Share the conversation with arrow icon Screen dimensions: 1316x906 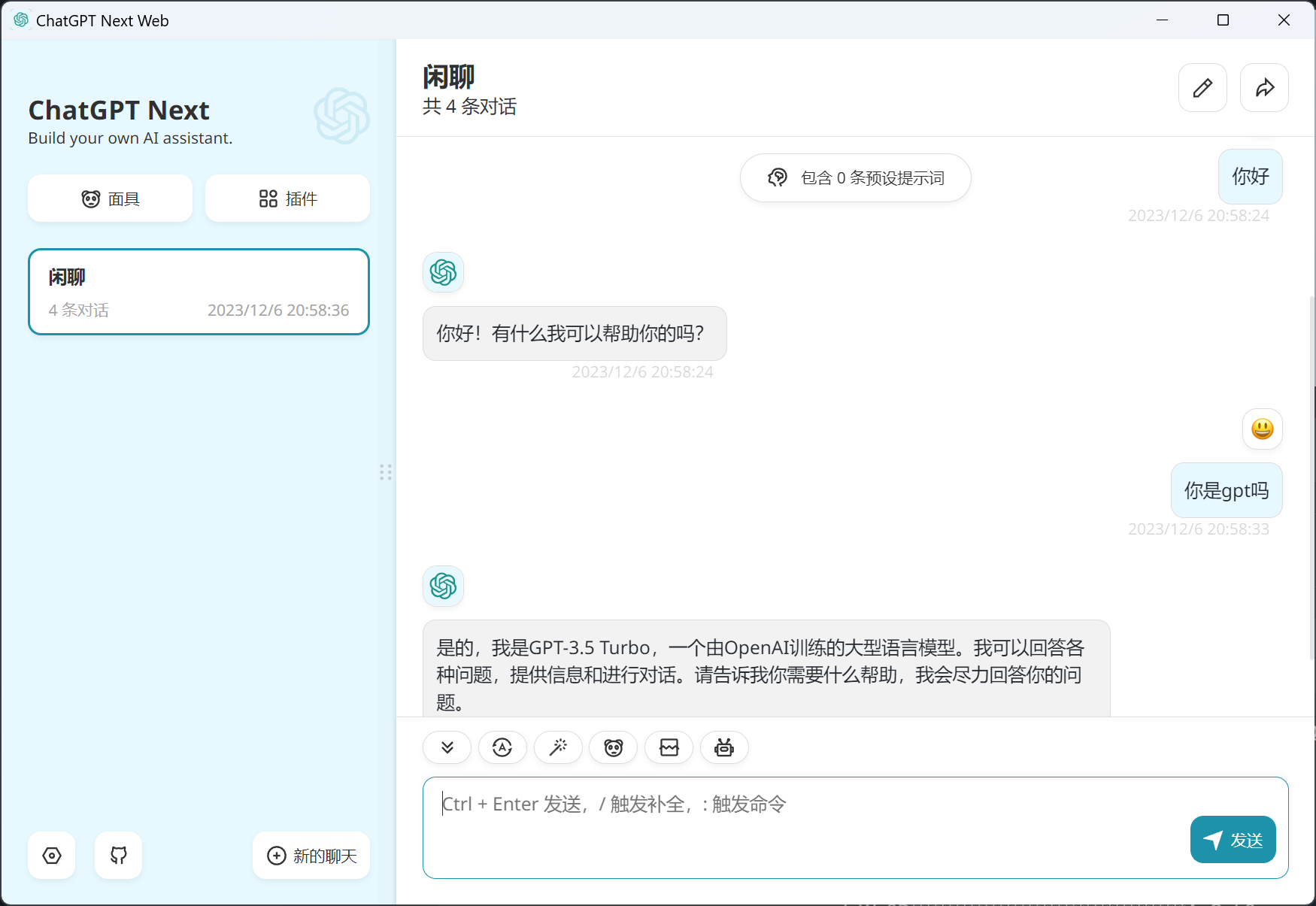pyautogui.click(x=1264, y=88)
